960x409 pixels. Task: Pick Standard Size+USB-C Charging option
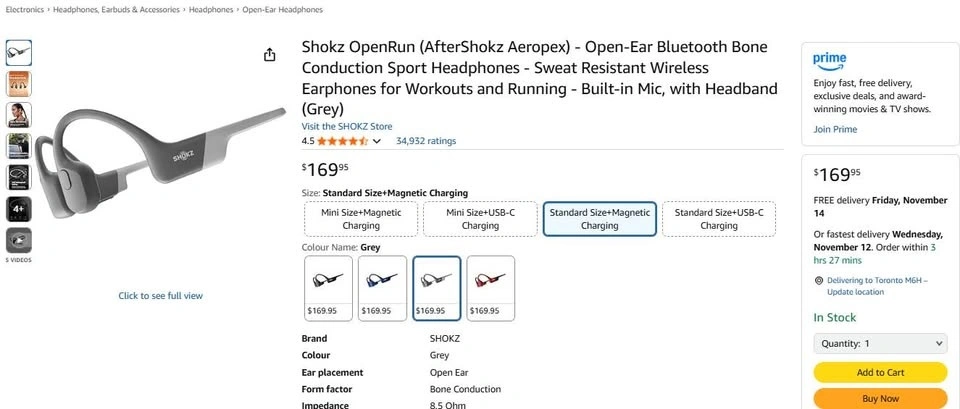[718, 219]
